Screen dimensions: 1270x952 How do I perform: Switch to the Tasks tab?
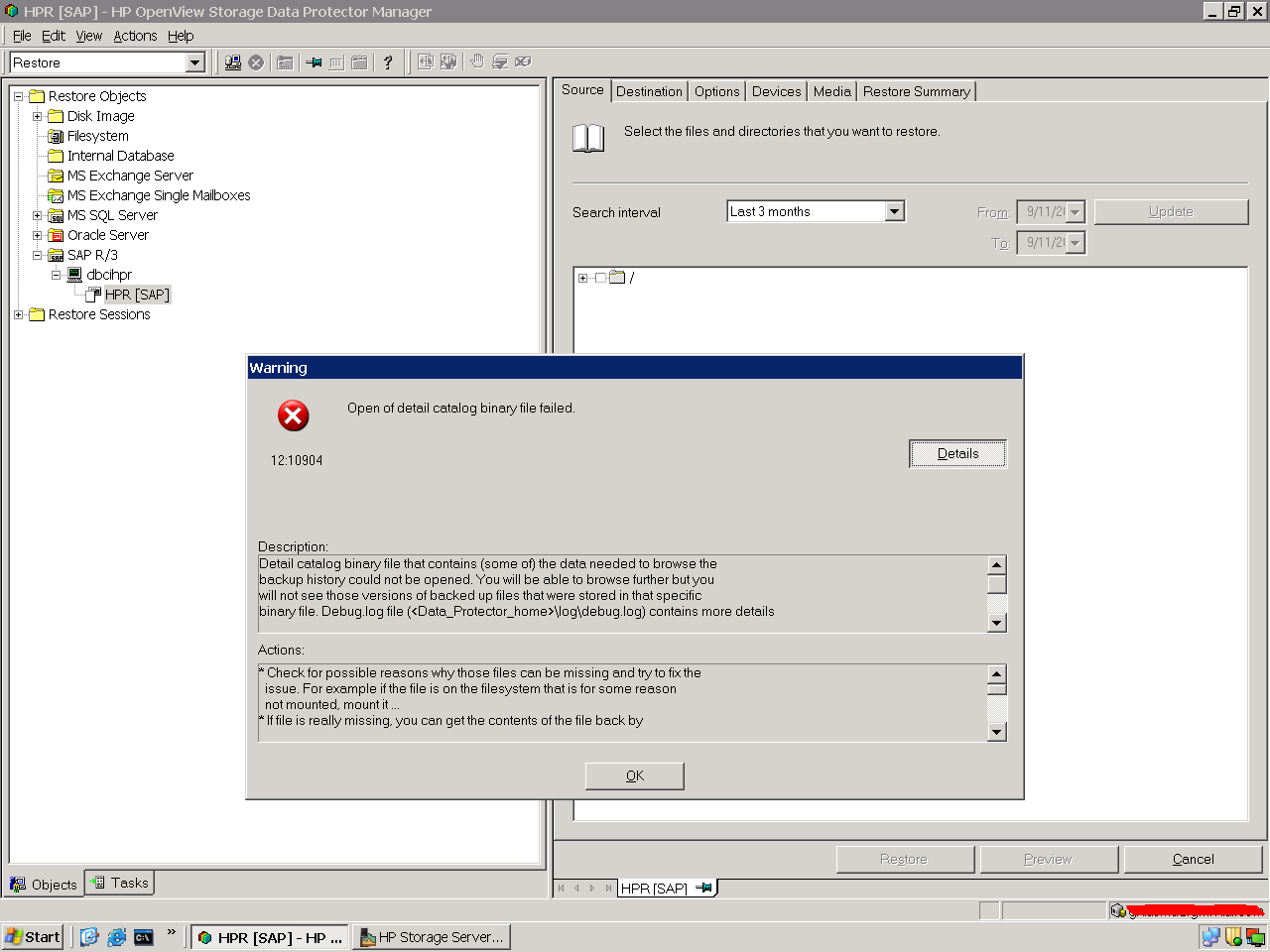120,883
